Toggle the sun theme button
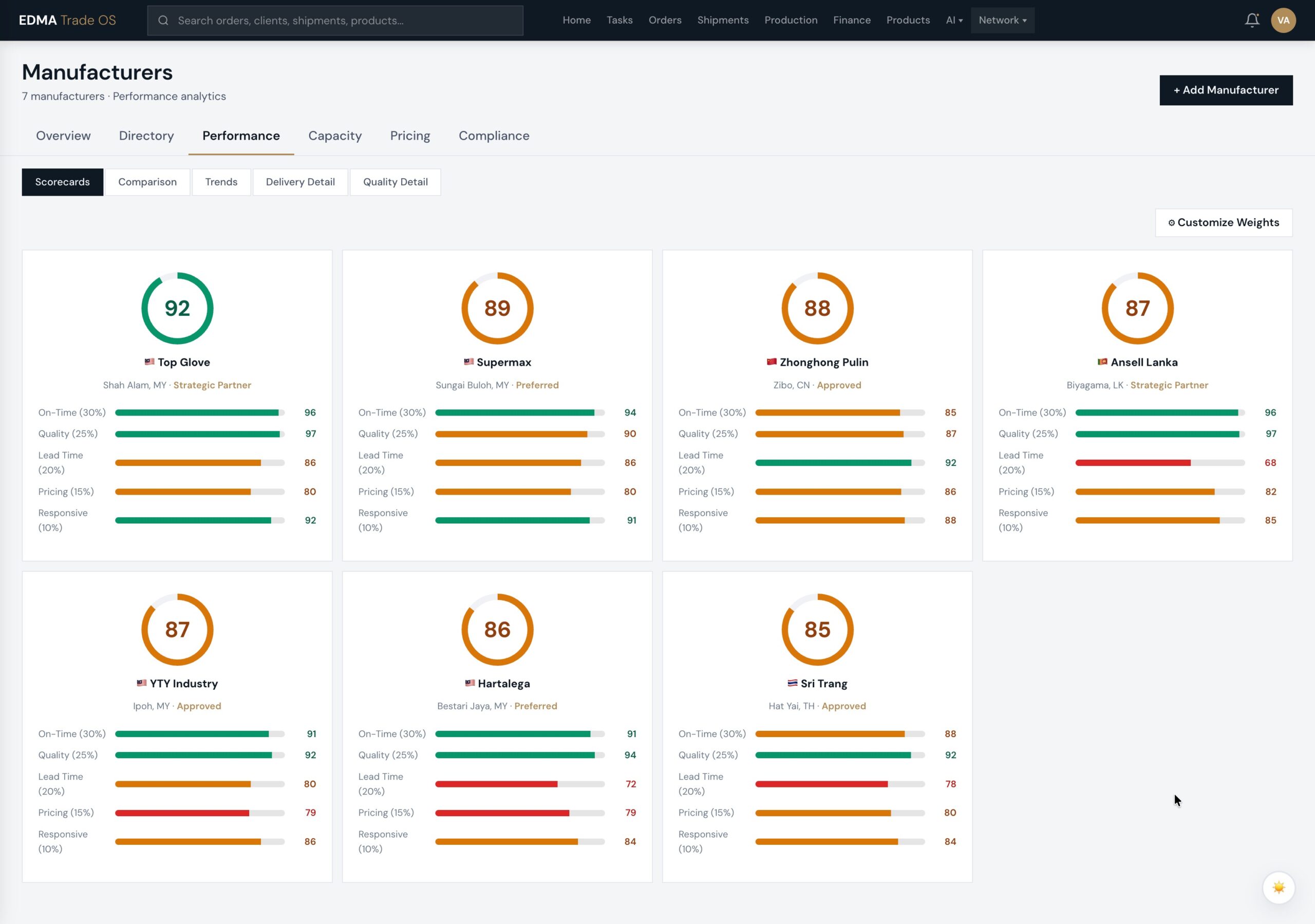 [x=1279, y=888]
